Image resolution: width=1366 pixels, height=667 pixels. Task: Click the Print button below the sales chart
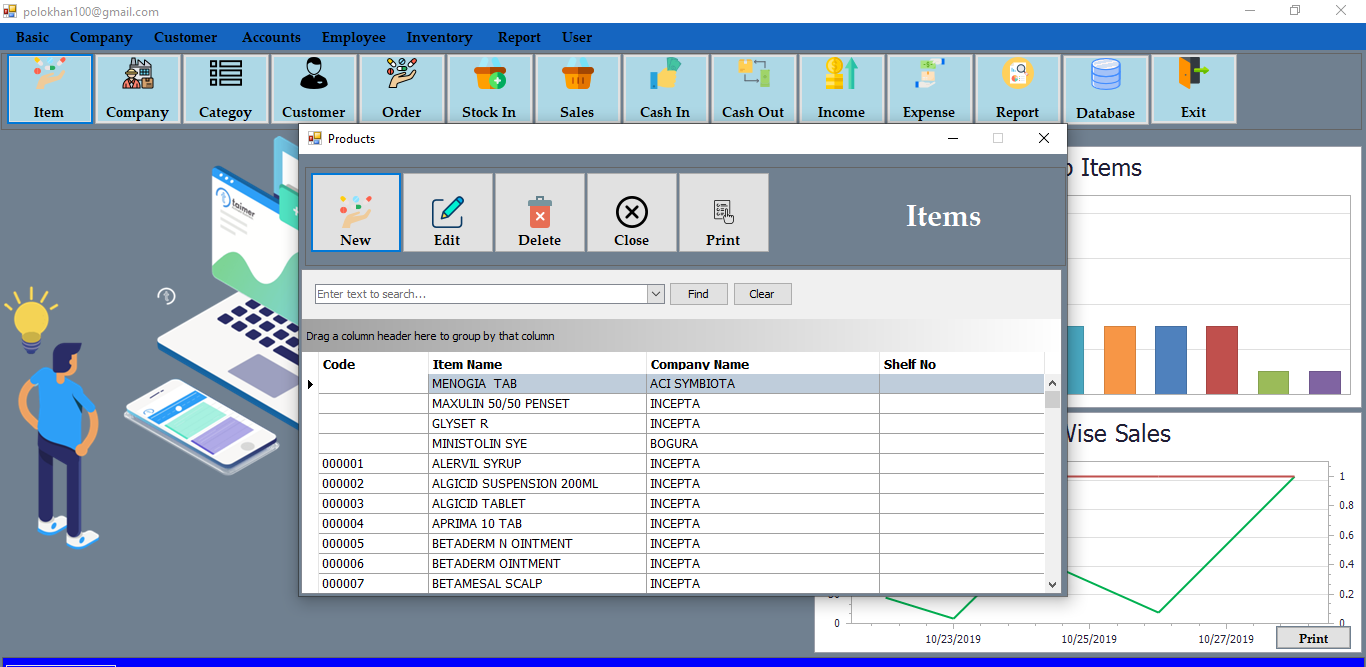pos(1313,638)
